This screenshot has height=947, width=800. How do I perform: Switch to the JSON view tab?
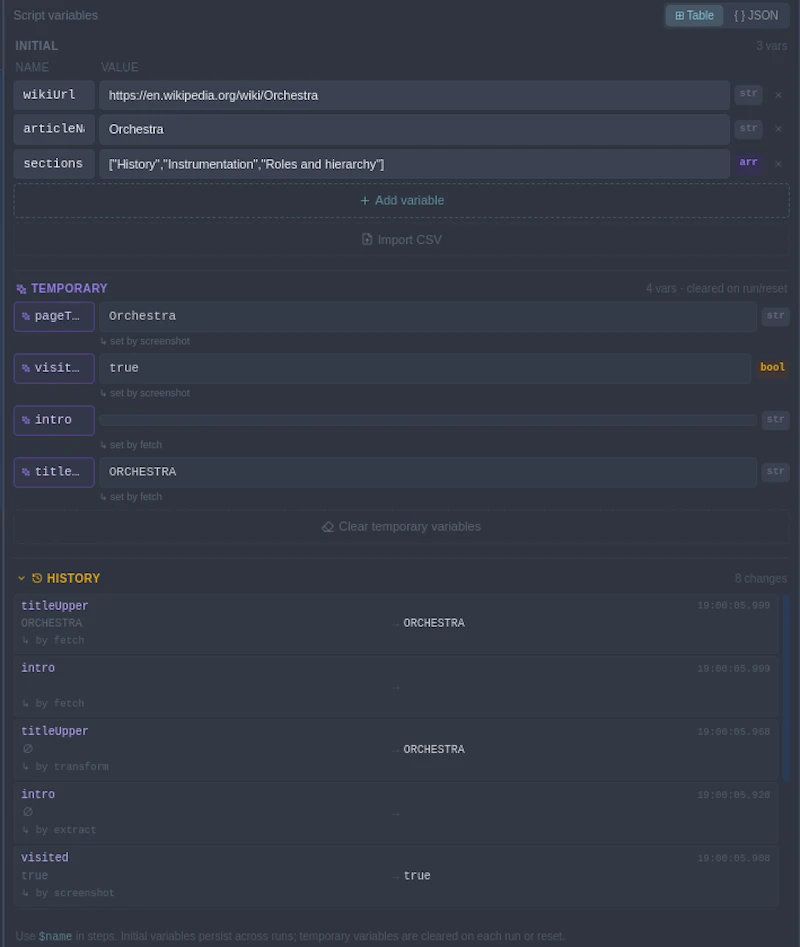pyautogui.click(x=756, y=16)
